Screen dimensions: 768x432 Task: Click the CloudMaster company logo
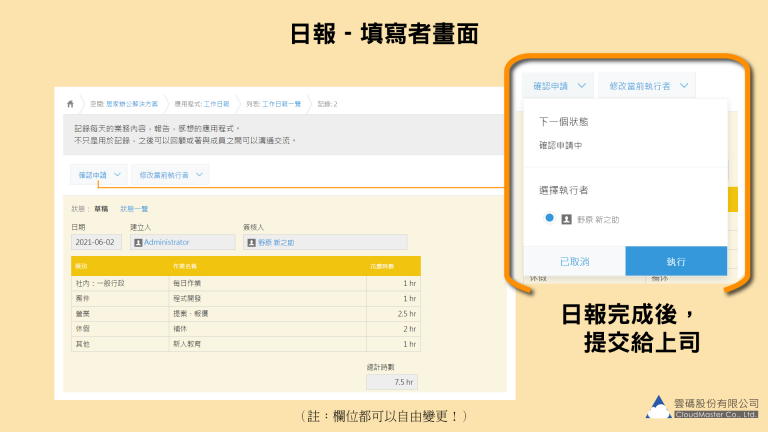coord(657,407)
